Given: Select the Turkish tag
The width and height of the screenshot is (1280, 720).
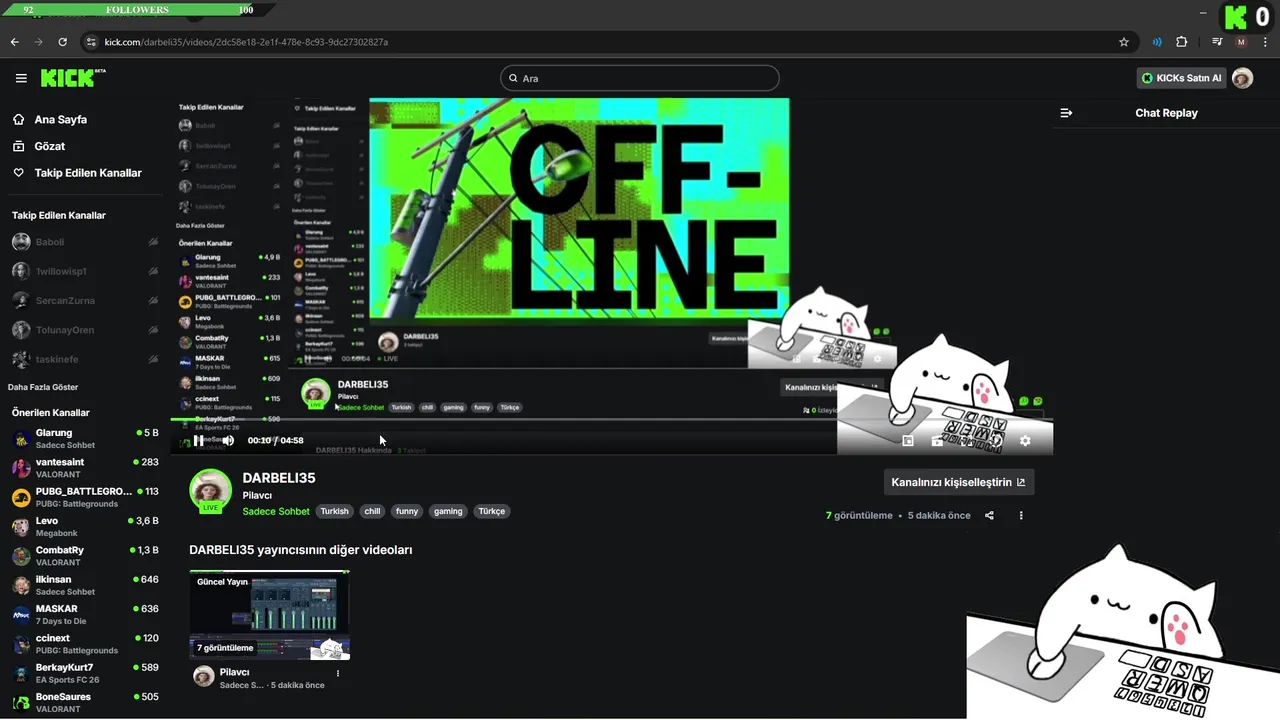Looking at the screenshot, I should coord(335,511).
